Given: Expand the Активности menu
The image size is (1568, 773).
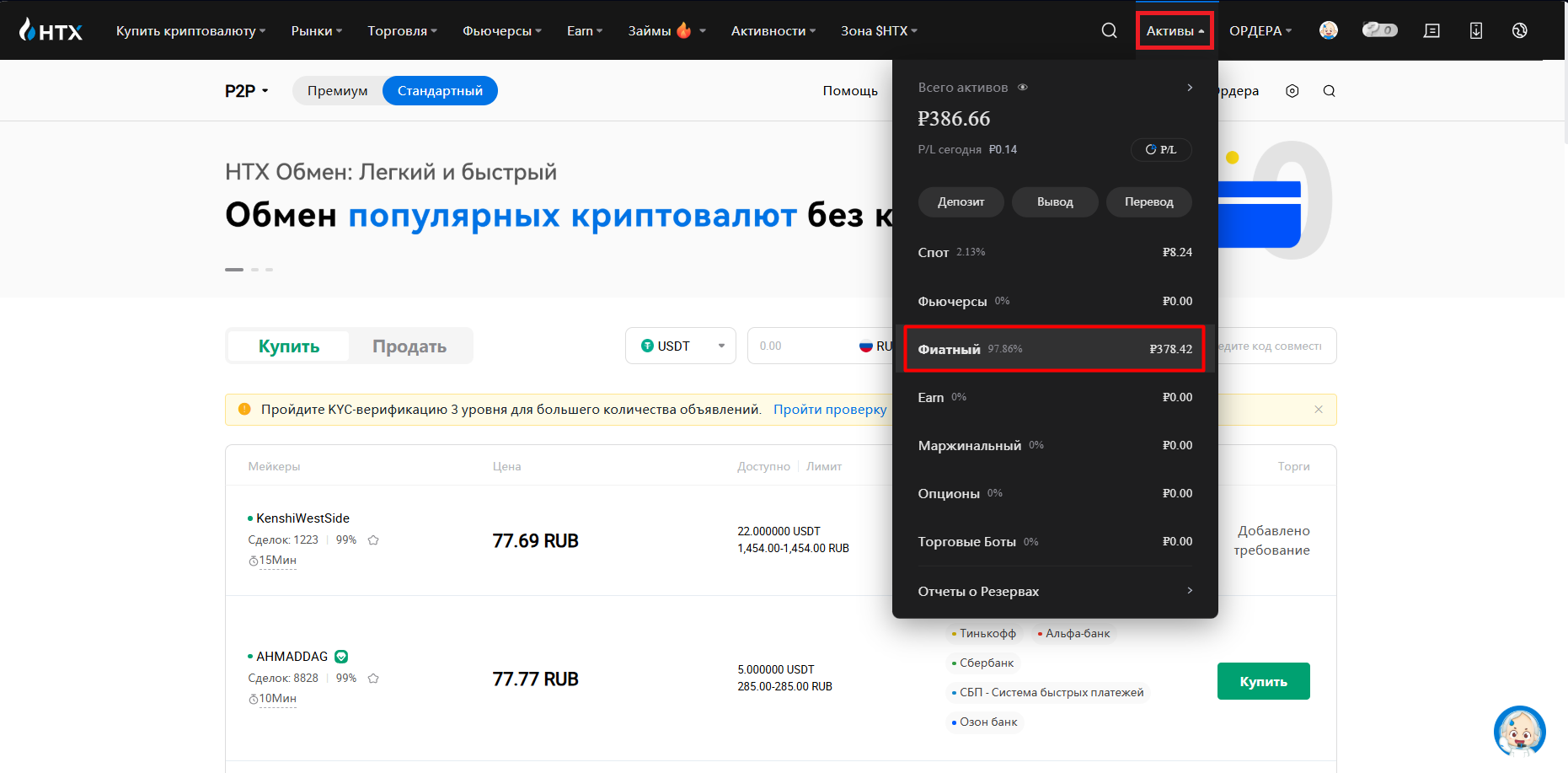Looking at the screenshot, I should tap(773, 30).
